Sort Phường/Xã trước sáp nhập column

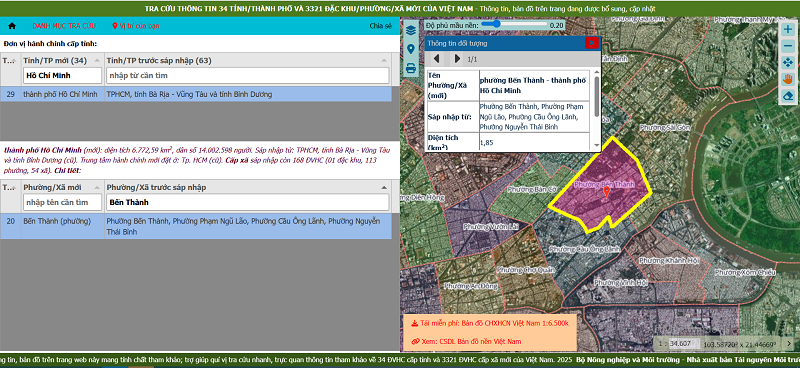[x=384, y=187]
